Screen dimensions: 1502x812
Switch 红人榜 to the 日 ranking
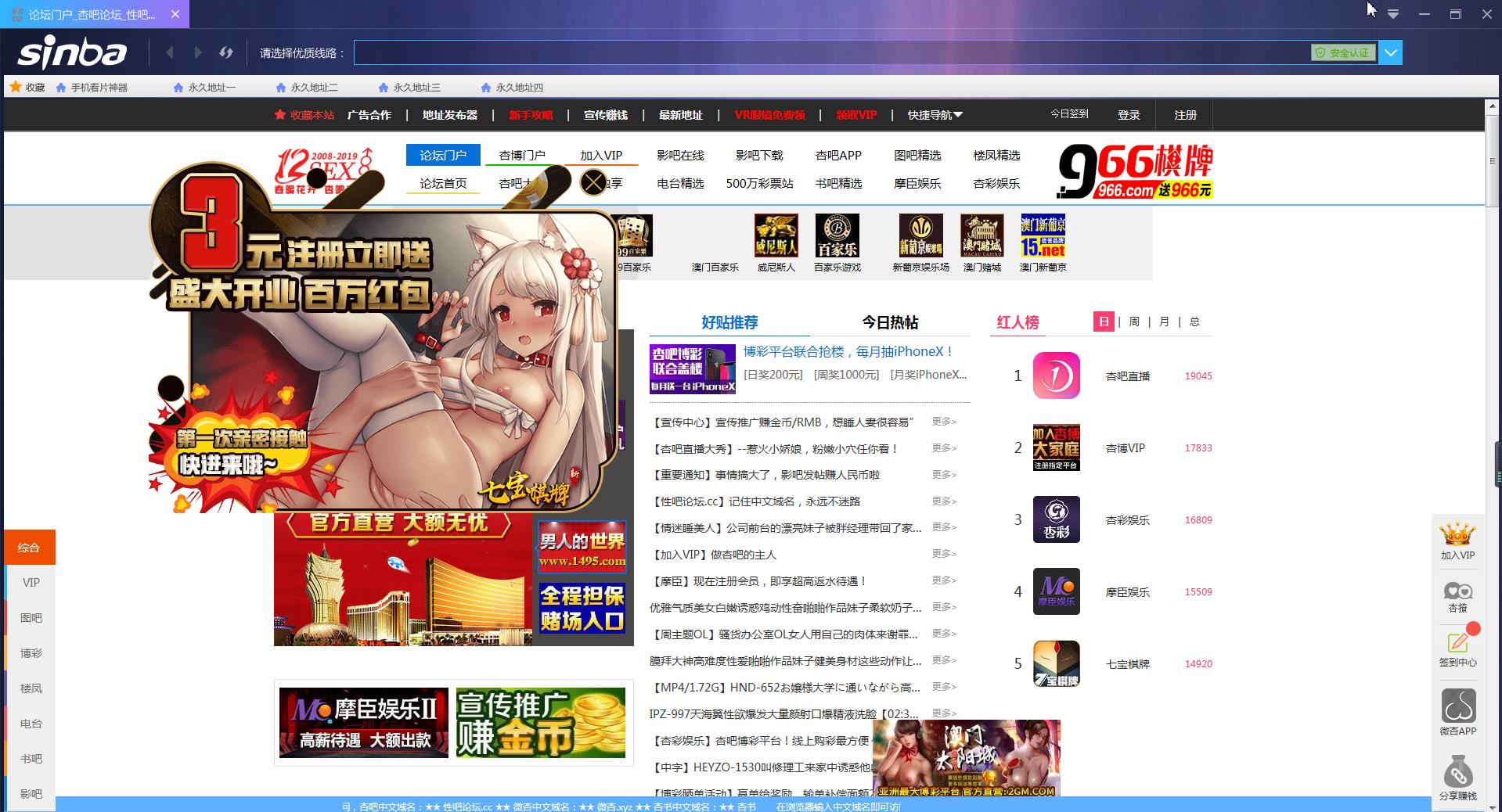pos(1104,322)
